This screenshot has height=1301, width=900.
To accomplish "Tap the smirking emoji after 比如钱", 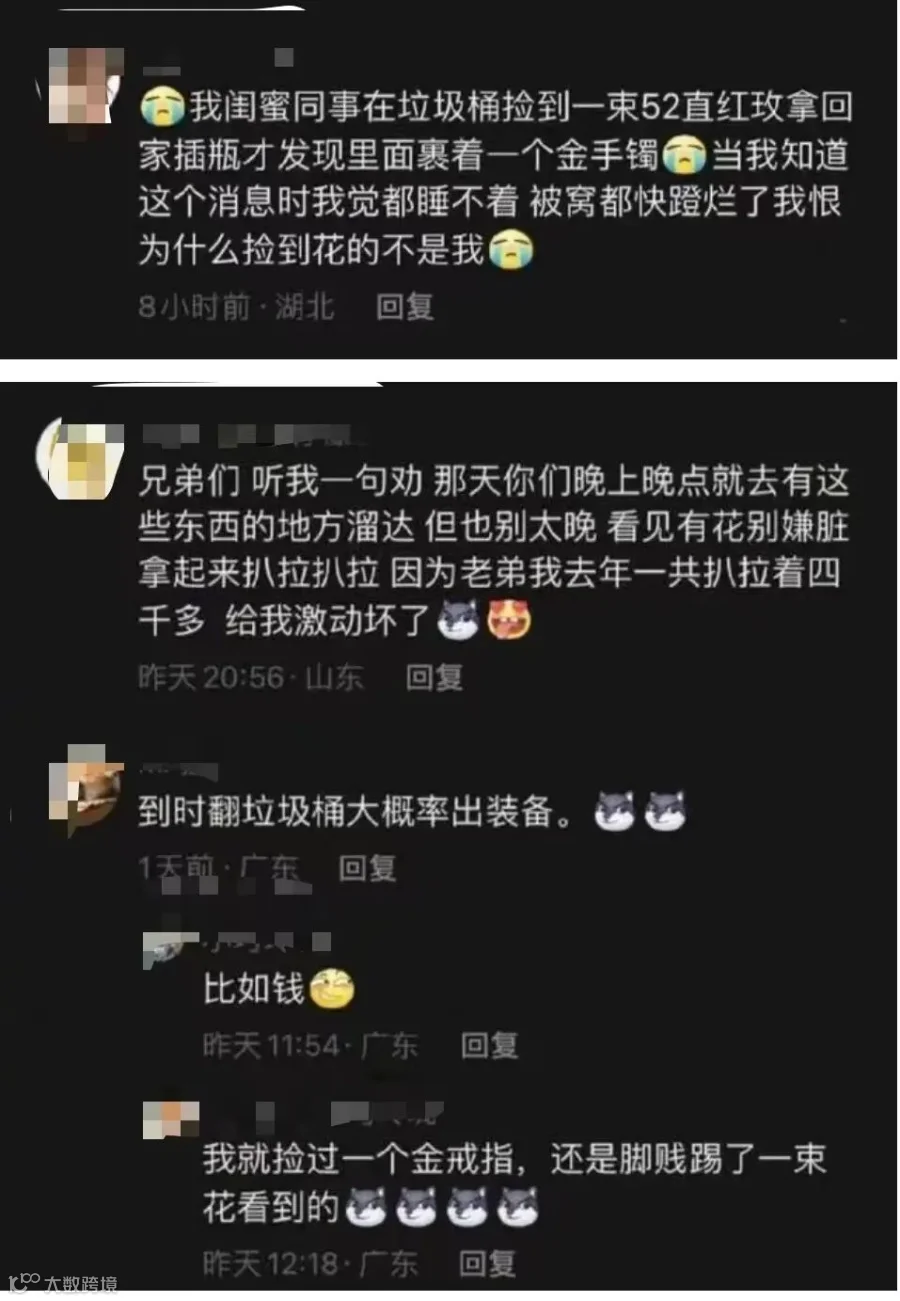I will point(332,990).
